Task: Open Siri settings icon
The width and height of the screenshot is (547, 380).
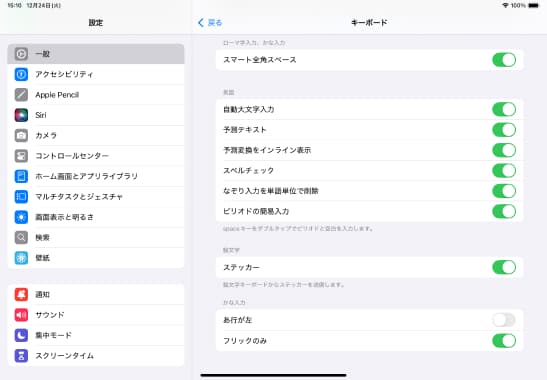Action: [21, 115]
